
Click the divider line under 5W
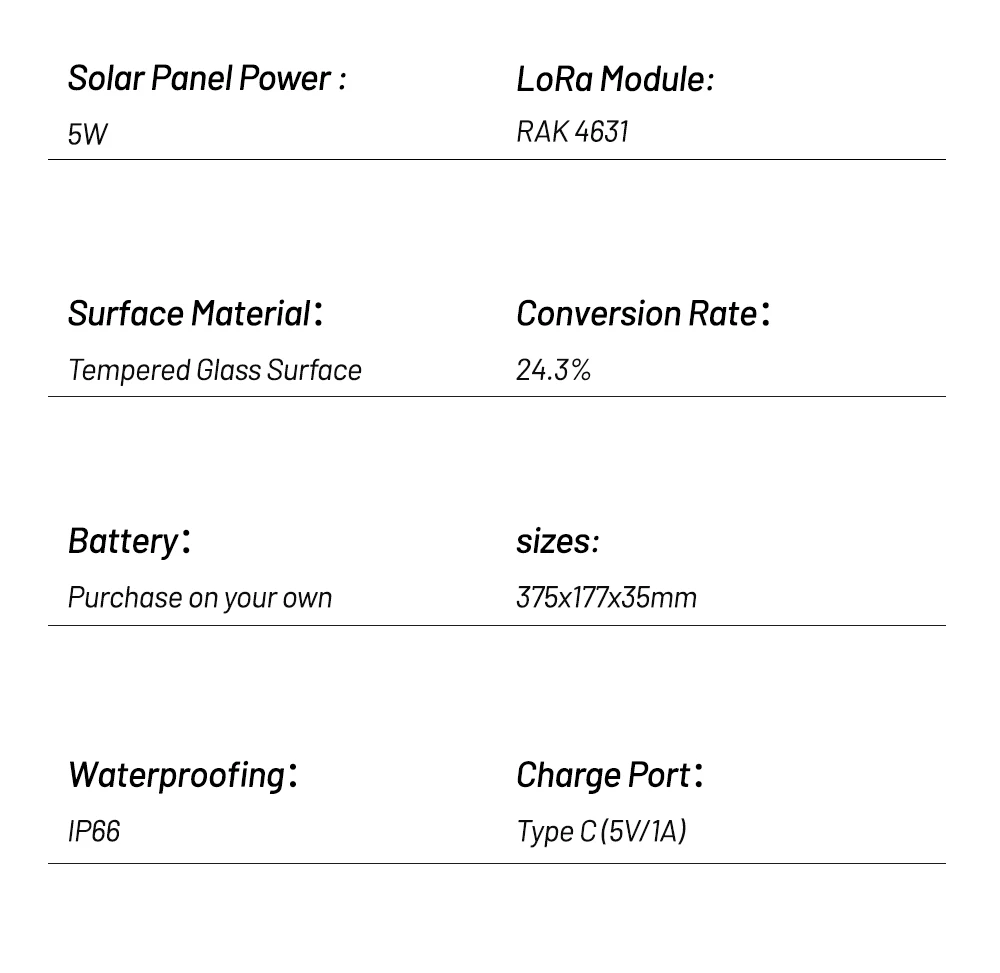click(x=497, y=159)
